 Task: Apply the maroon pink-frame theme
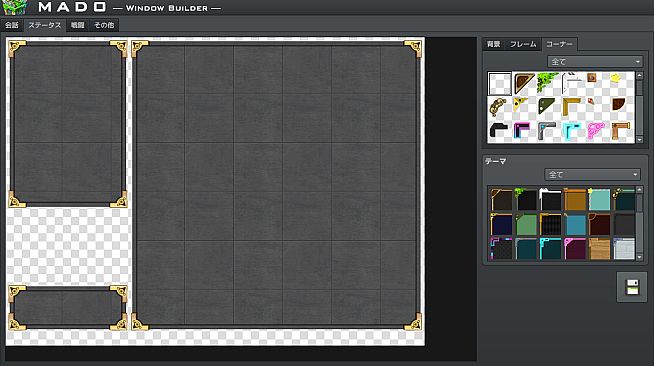click(575, 249)
